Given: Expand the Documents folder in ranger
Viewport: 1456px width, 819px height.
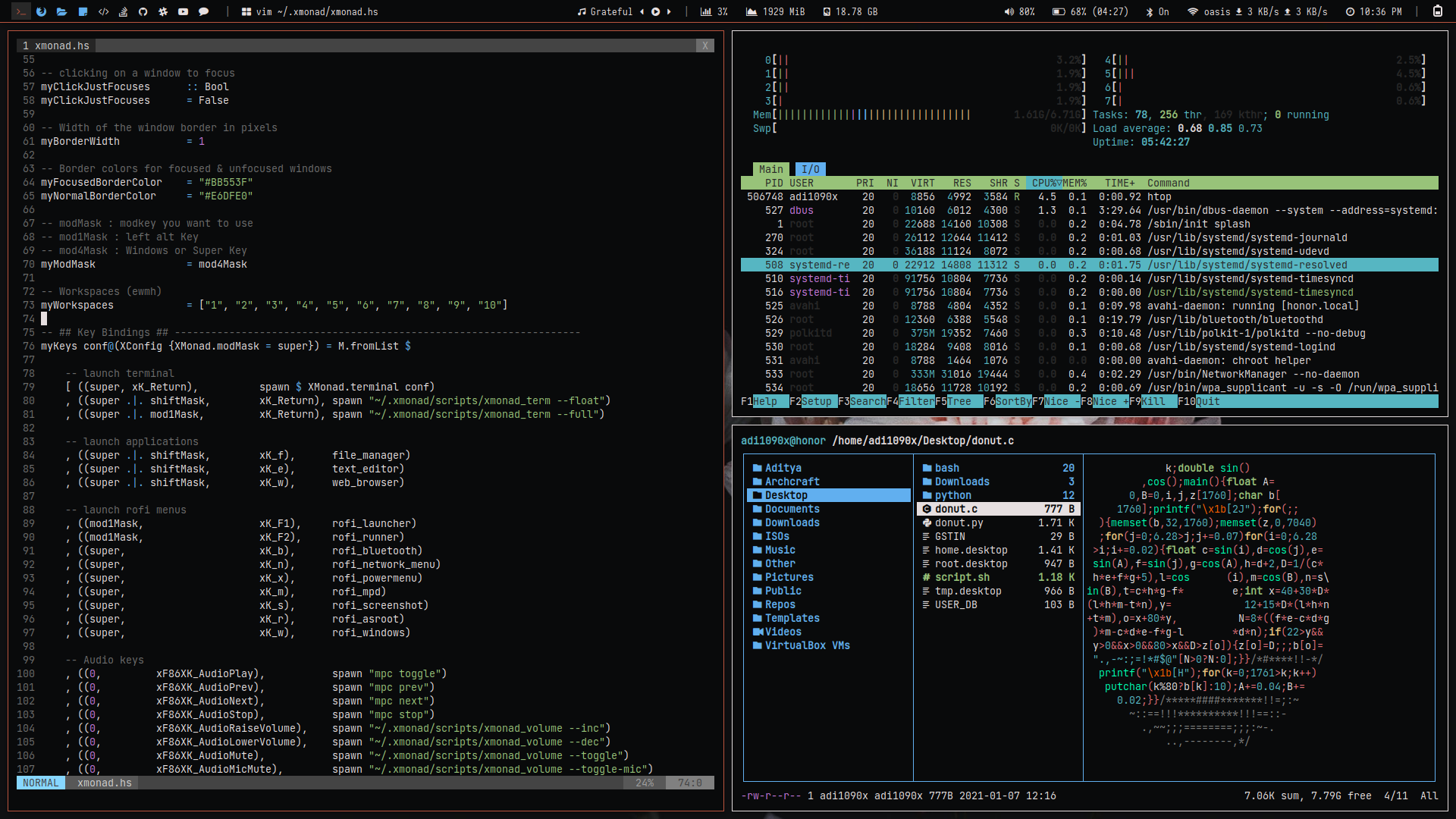Looking at the screenshot, I should (x=792, y=509).
